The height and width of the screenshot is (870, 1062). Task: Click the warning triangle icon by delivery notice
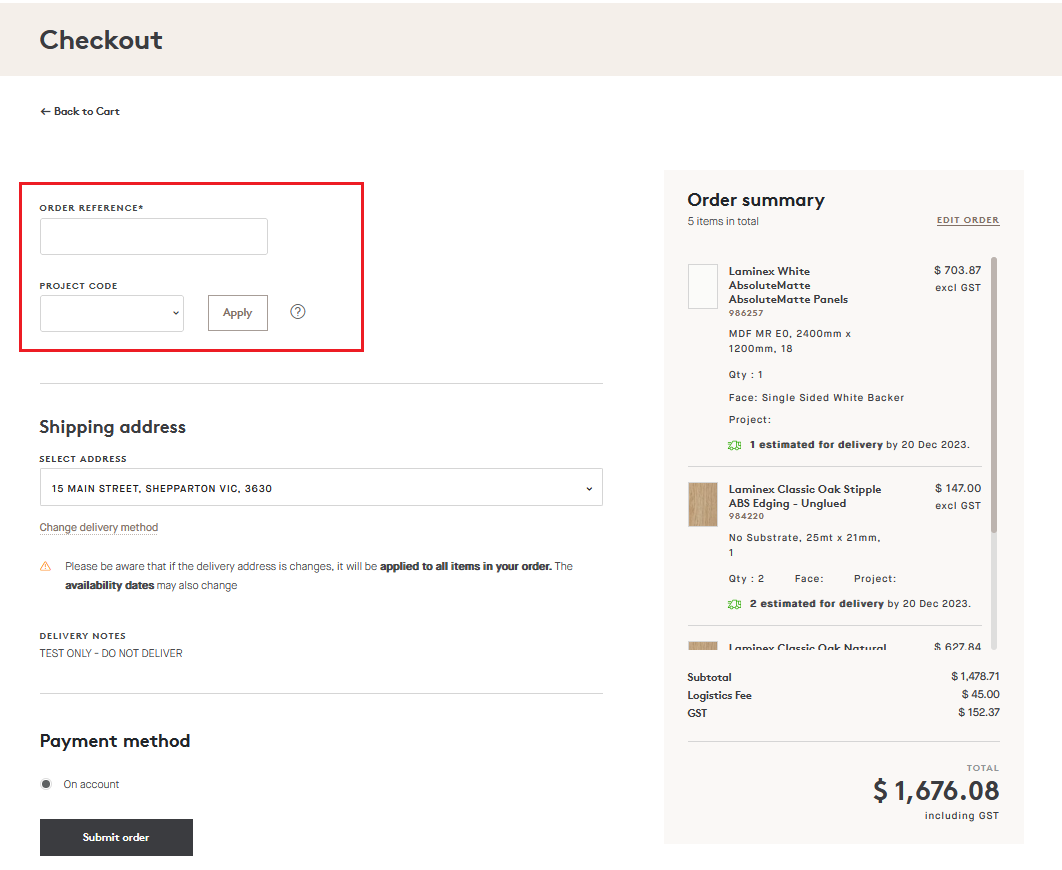point(45,567)
